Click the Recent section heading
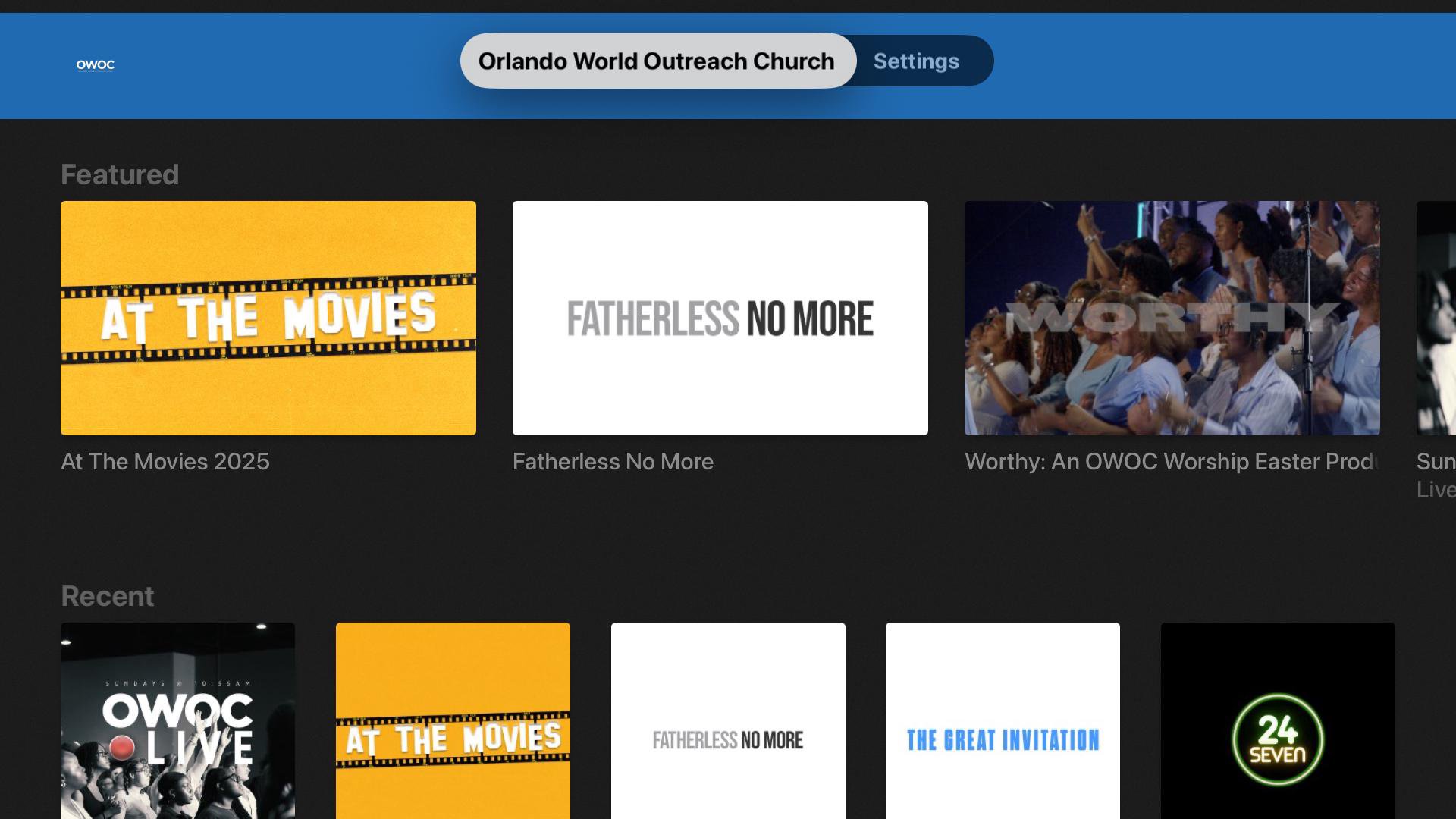This screenshot has width=1456, height=819. click(107, 597)
